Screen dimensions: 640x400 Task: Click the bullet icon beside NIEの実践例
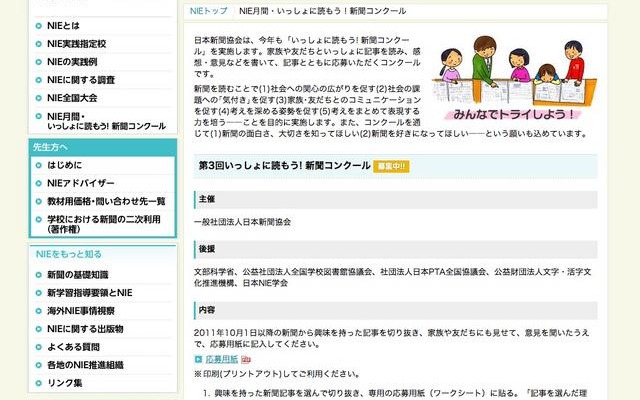click(x=39, y=62)
